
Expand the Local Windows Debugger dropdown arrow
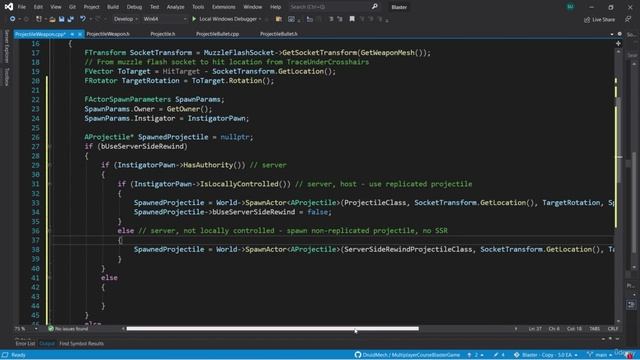[x=260, y=19]
